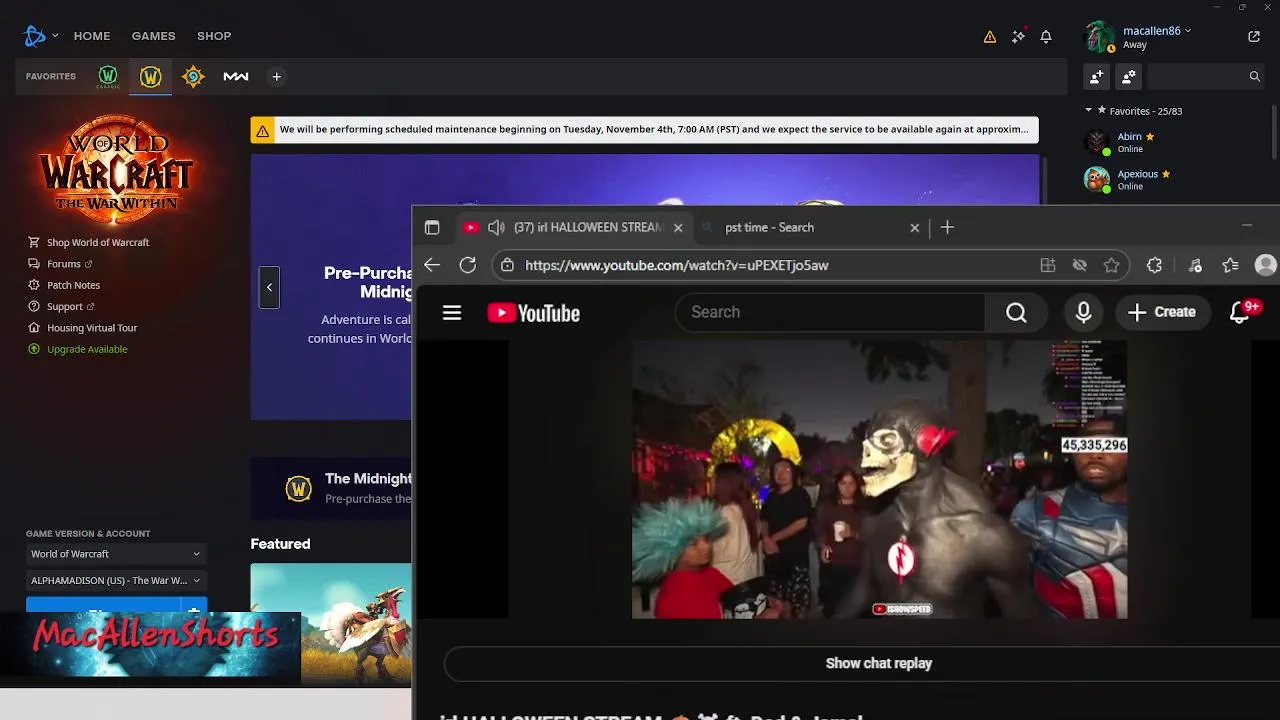The height and width of the screenshot is (720, 1280).
Task: Switch to irl HALLOWEEN STREAM browser tab
Action: 575,228
